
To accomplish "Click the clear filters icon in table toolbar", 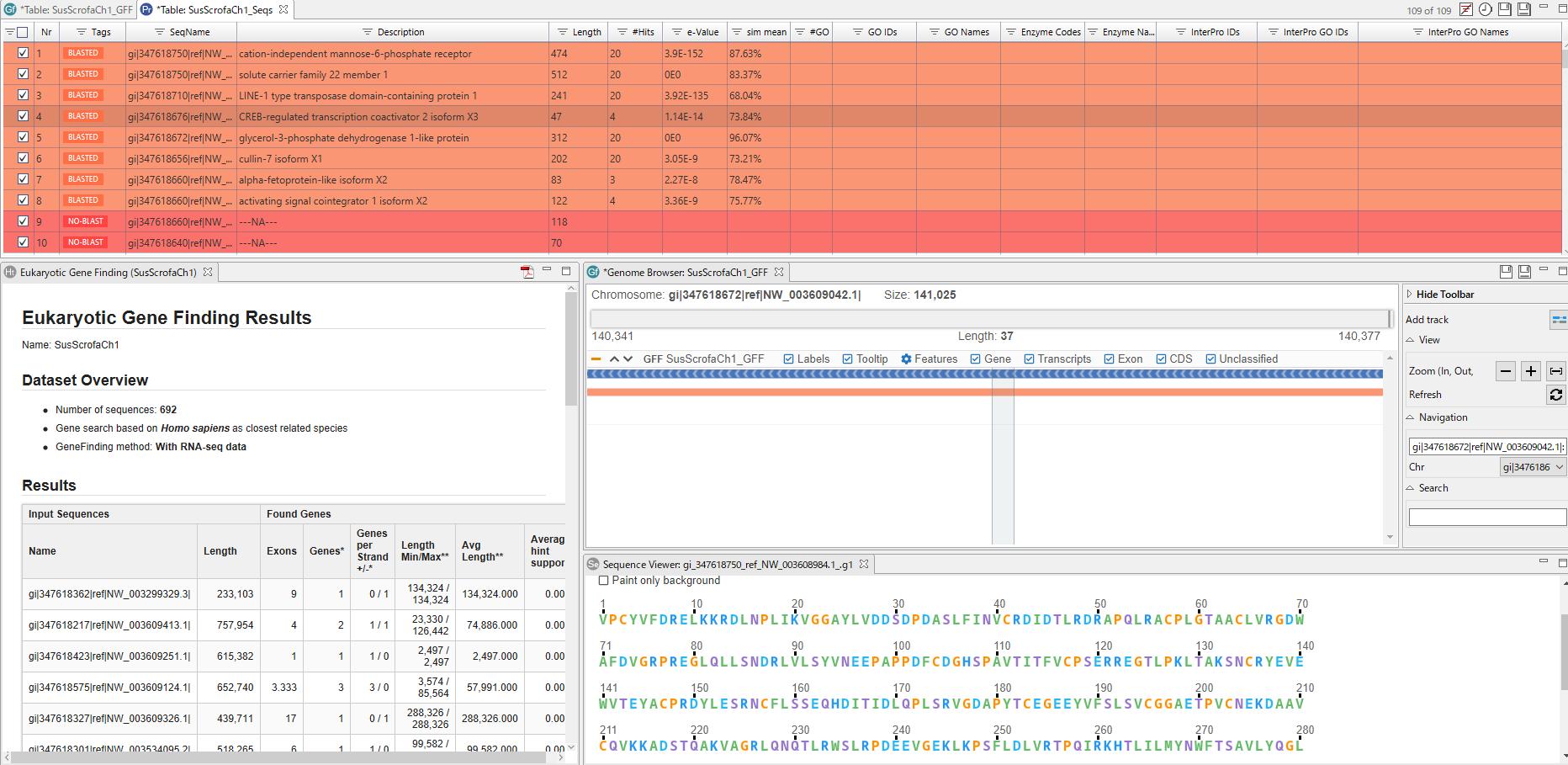I will coord(1466,10).
